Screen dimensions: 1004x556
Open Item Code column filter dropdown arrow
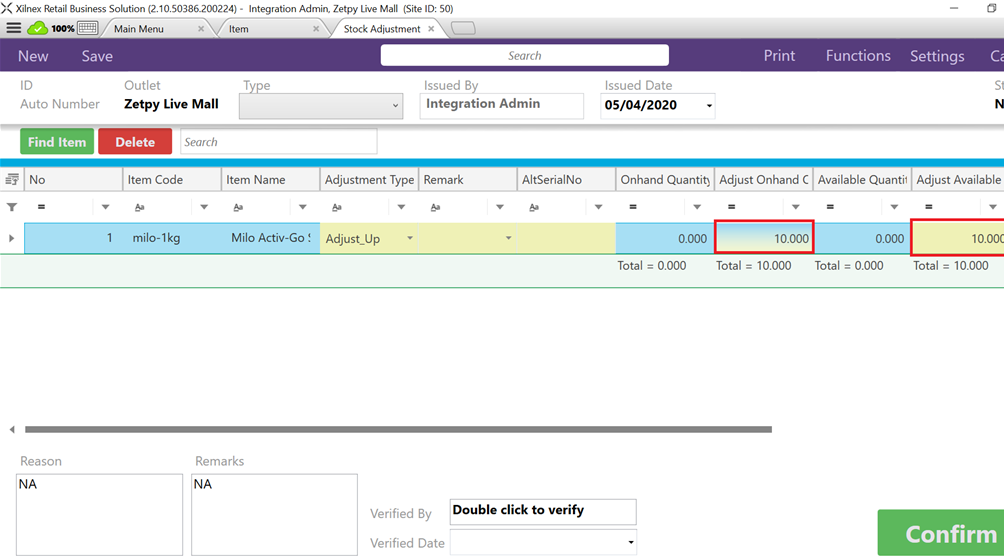(204, 207)
